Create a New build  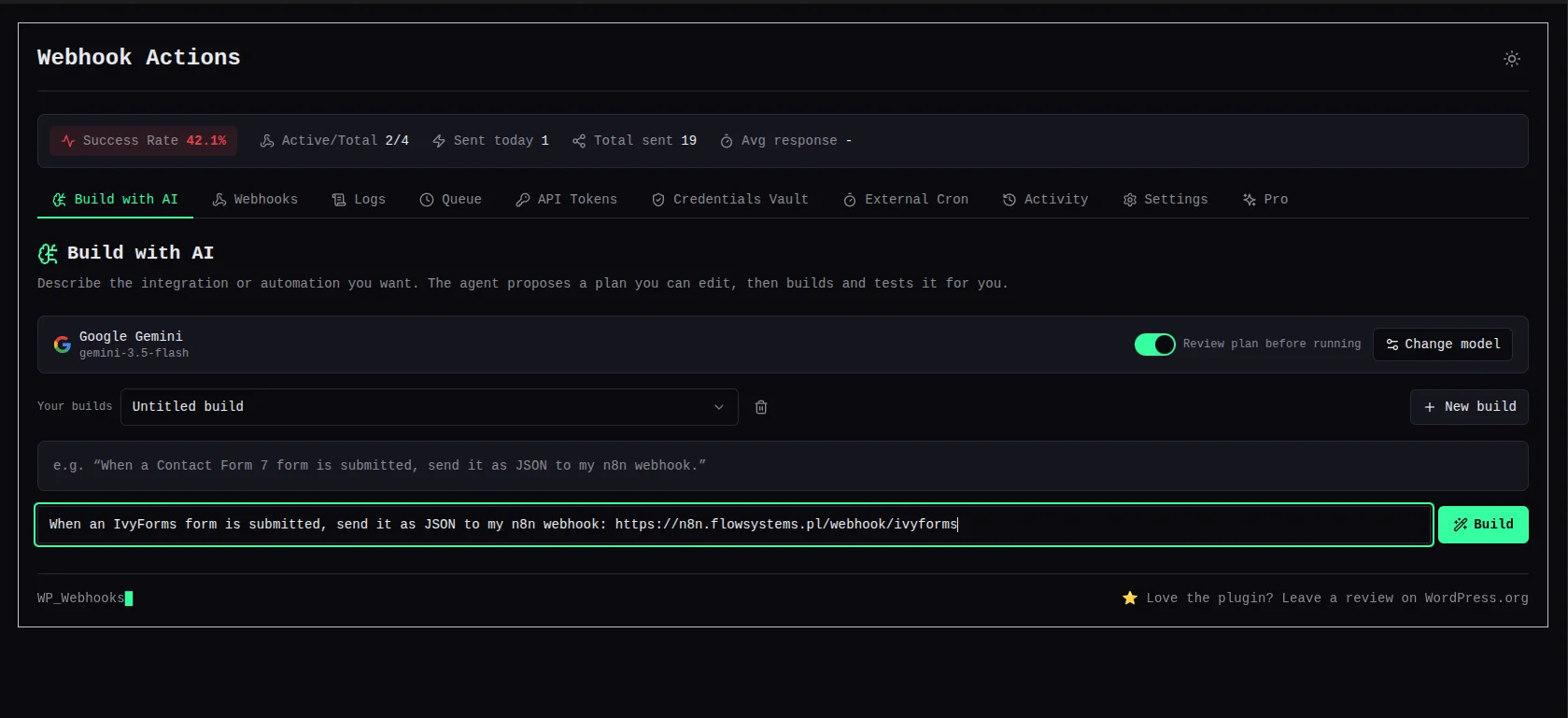point(1469,407)
